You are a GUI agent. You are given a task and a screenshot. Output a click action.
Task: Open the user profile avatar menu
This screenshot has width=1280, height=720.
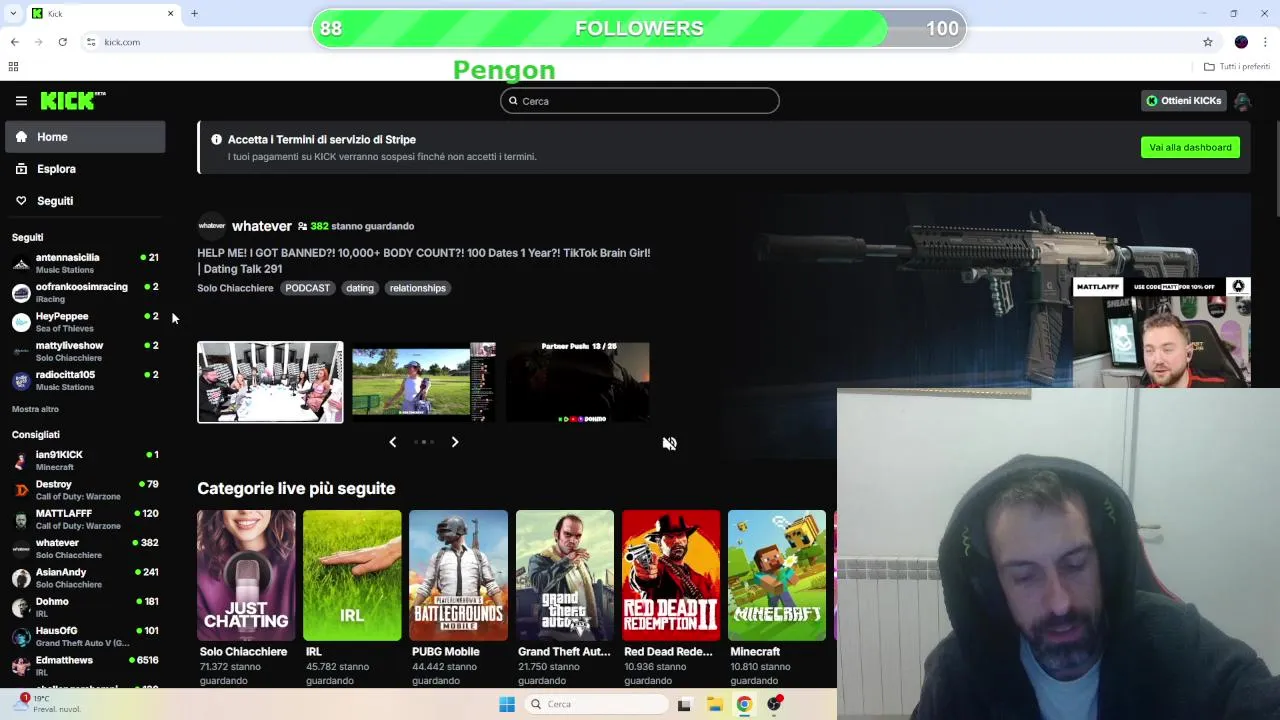click(x=1242, y=101)
